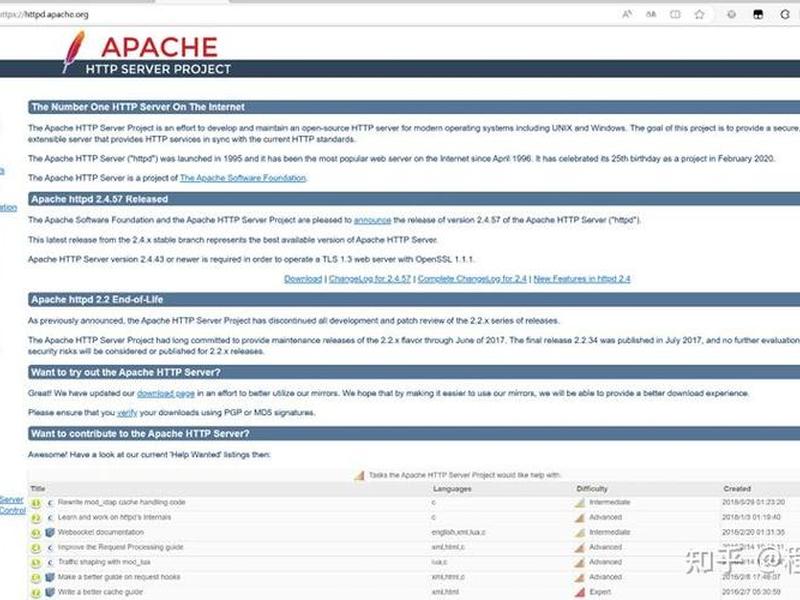Open the 'download page' link
The image size is (800, 600).
pos(166,393)
